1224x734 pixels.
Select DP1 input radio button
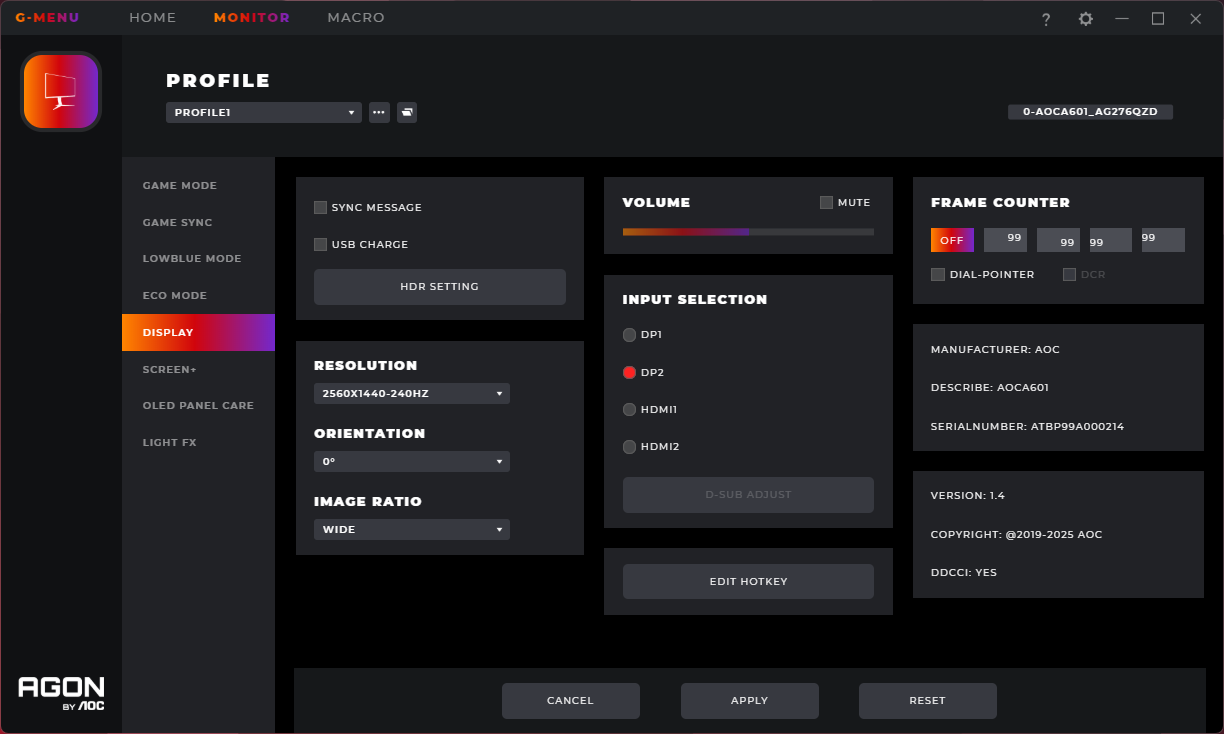coord(629,335)
